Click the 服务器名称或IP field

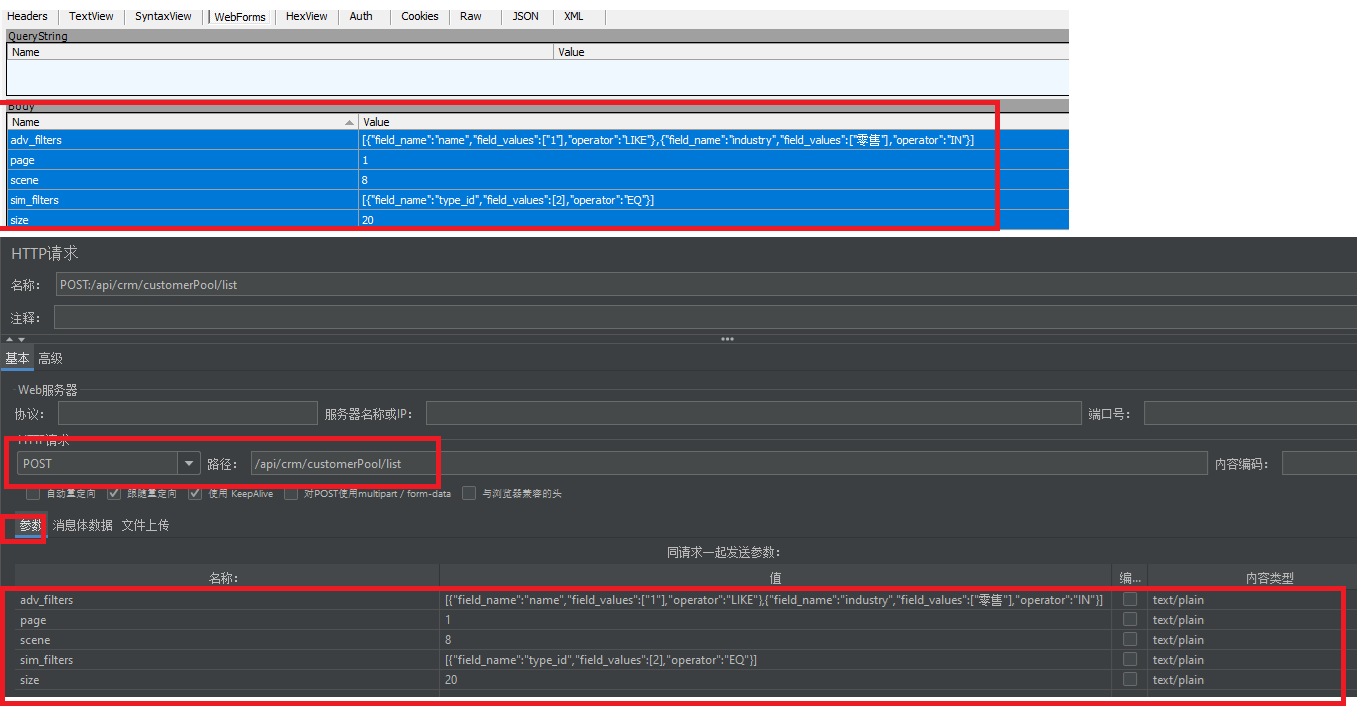tap(753, 413)
